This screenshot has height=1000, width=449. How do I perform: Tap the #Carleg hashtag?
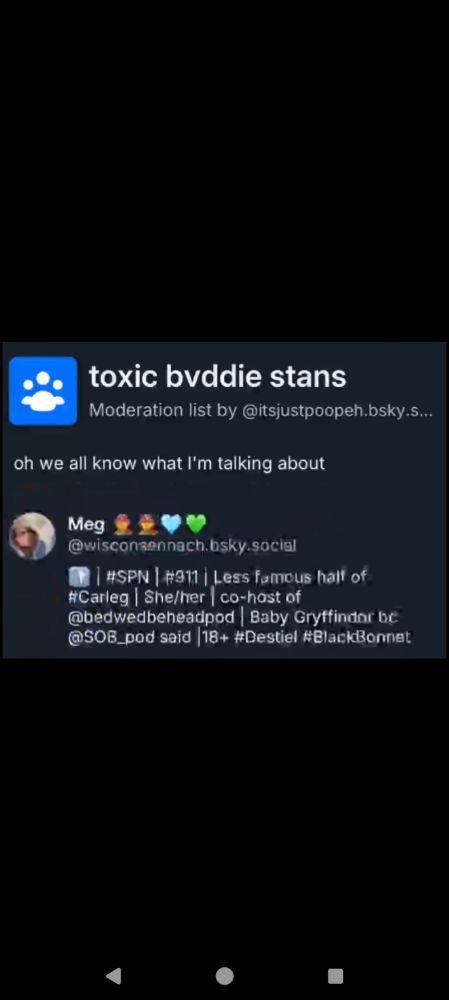98,598
